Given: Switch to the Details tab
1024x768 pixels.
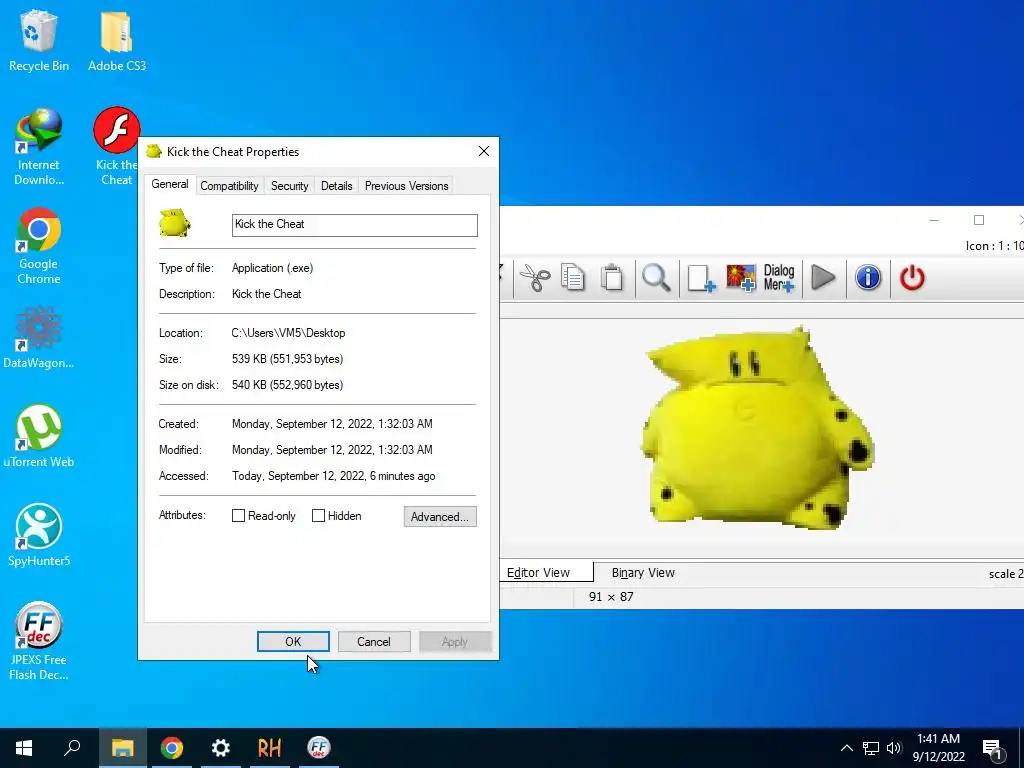Looking at the screenshot, I should click(336, 186).
